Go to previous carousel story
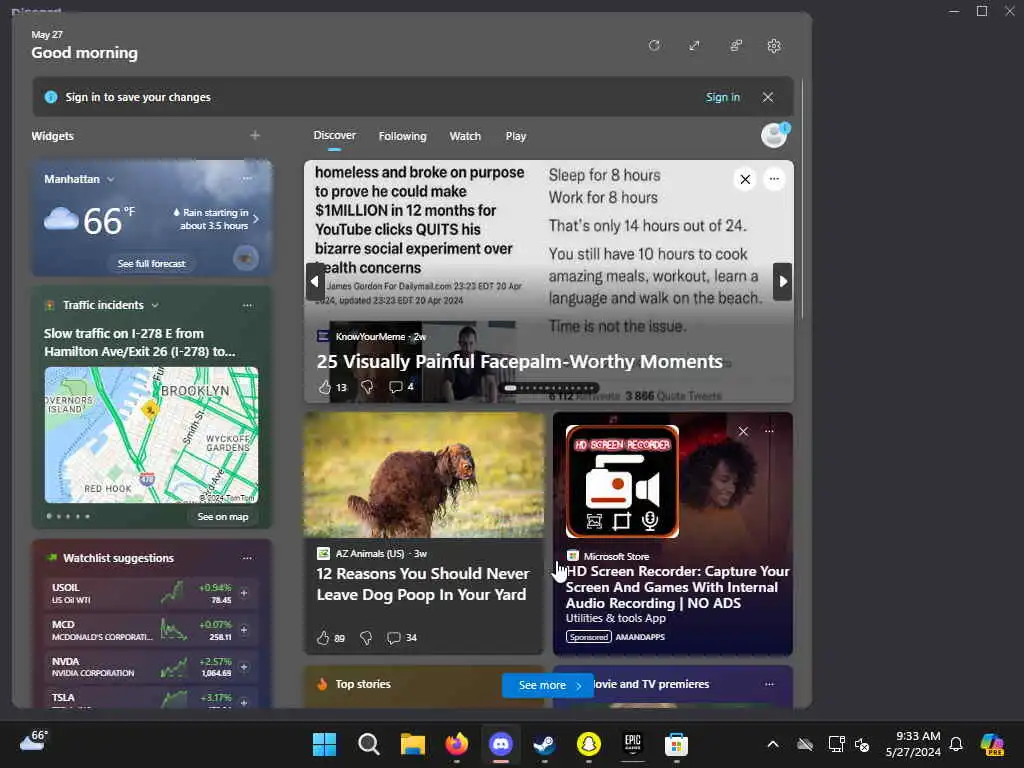This screenshot has height=768, width=1024. [x=315, y=281]
